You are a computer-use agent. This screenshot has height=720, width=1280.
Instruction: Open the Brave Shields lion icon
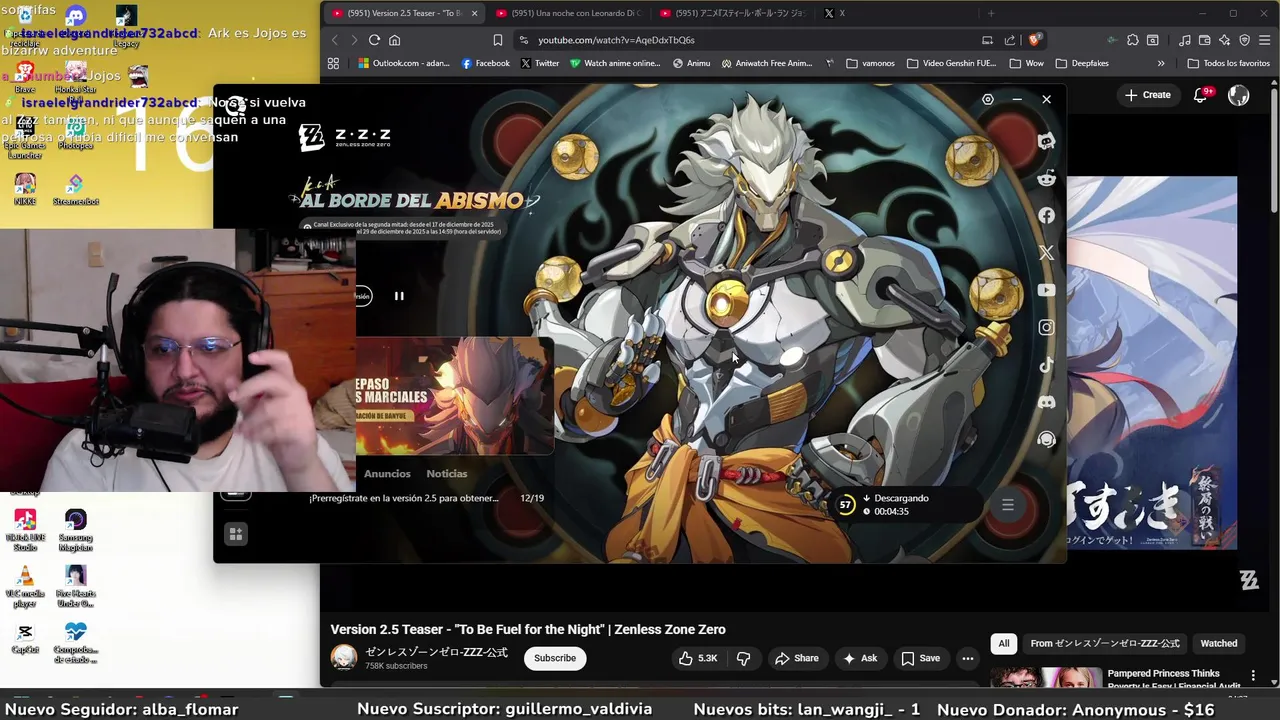(1035, 40)
